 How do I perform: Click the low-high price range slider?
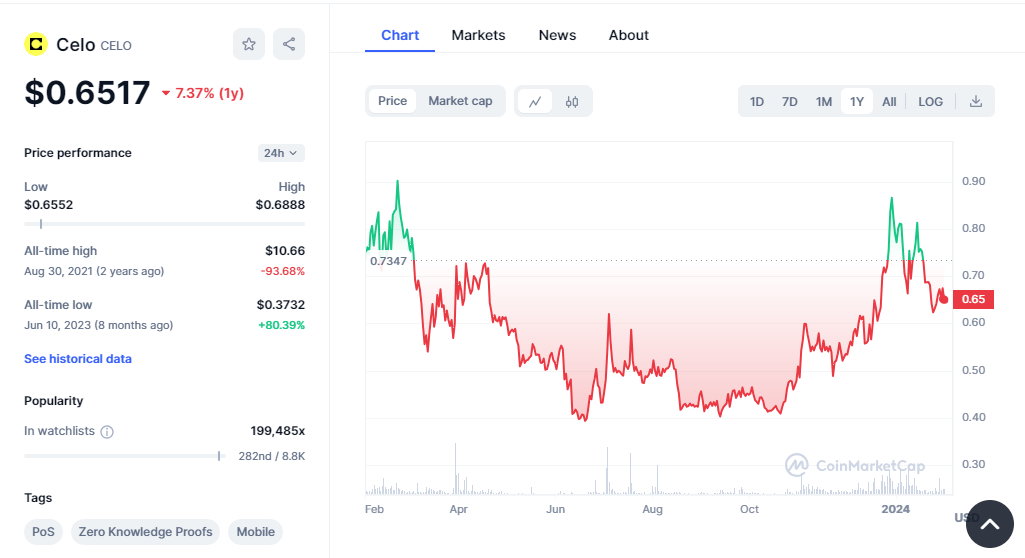(x=164, y=224)
